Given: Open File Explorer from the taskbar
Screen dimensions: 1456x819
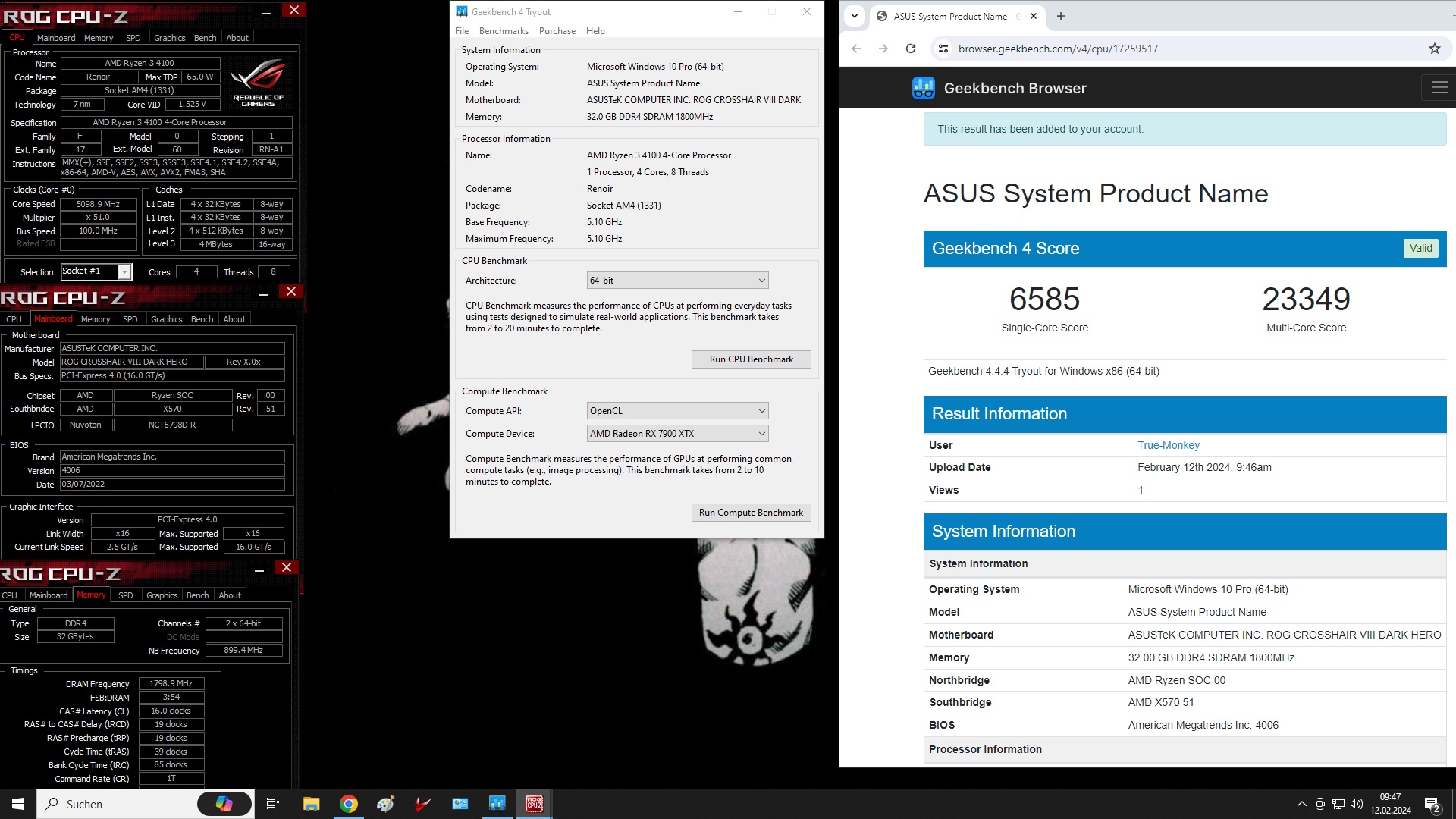Looking at the screenshot, I should pos(311,804).
